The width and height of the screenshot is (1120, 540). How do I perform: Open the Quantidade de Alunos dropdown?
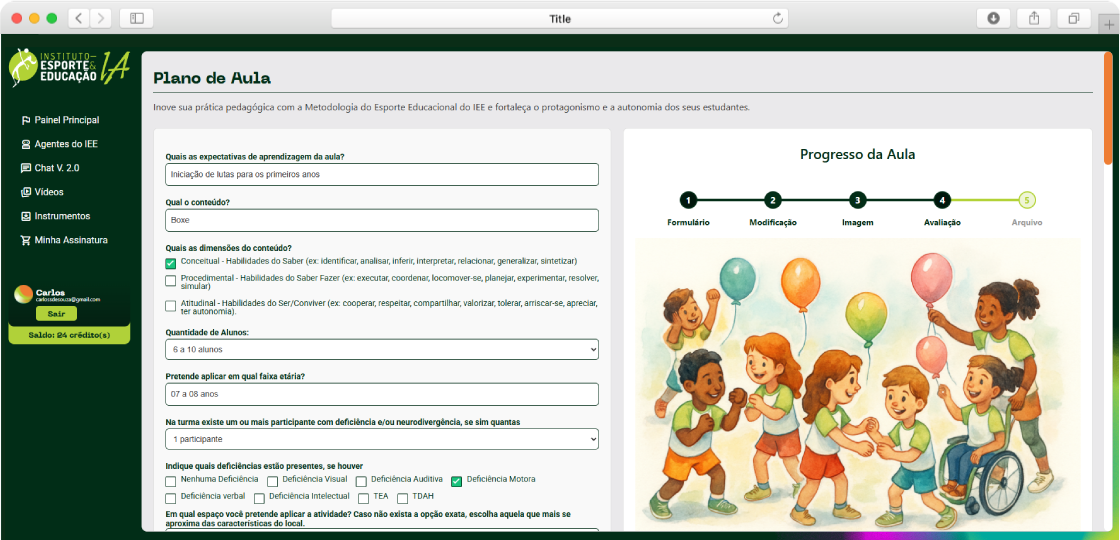(382, 349)
